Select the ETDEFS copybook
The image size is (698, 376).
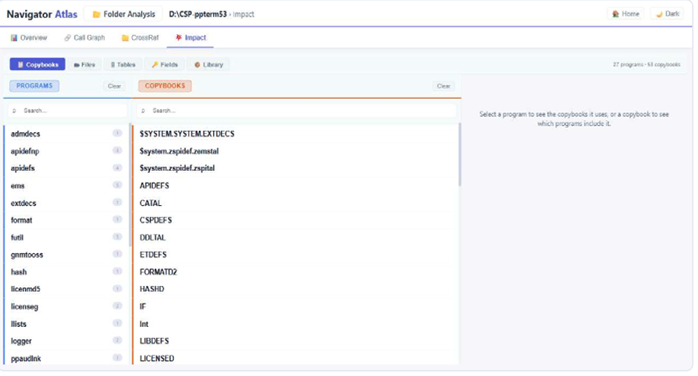click(x=296, y=255)
